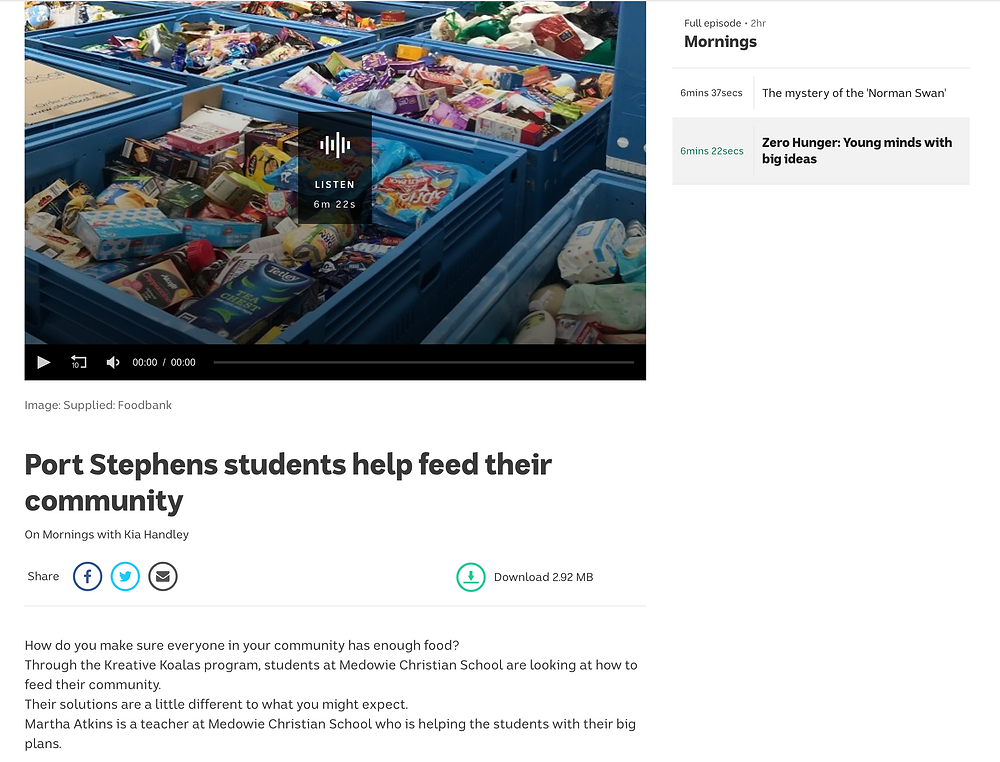Click the LISTEN waveform overlay icon
Image resolution: width=1000 pixels, height=762 pixels.
coord(335,145)
